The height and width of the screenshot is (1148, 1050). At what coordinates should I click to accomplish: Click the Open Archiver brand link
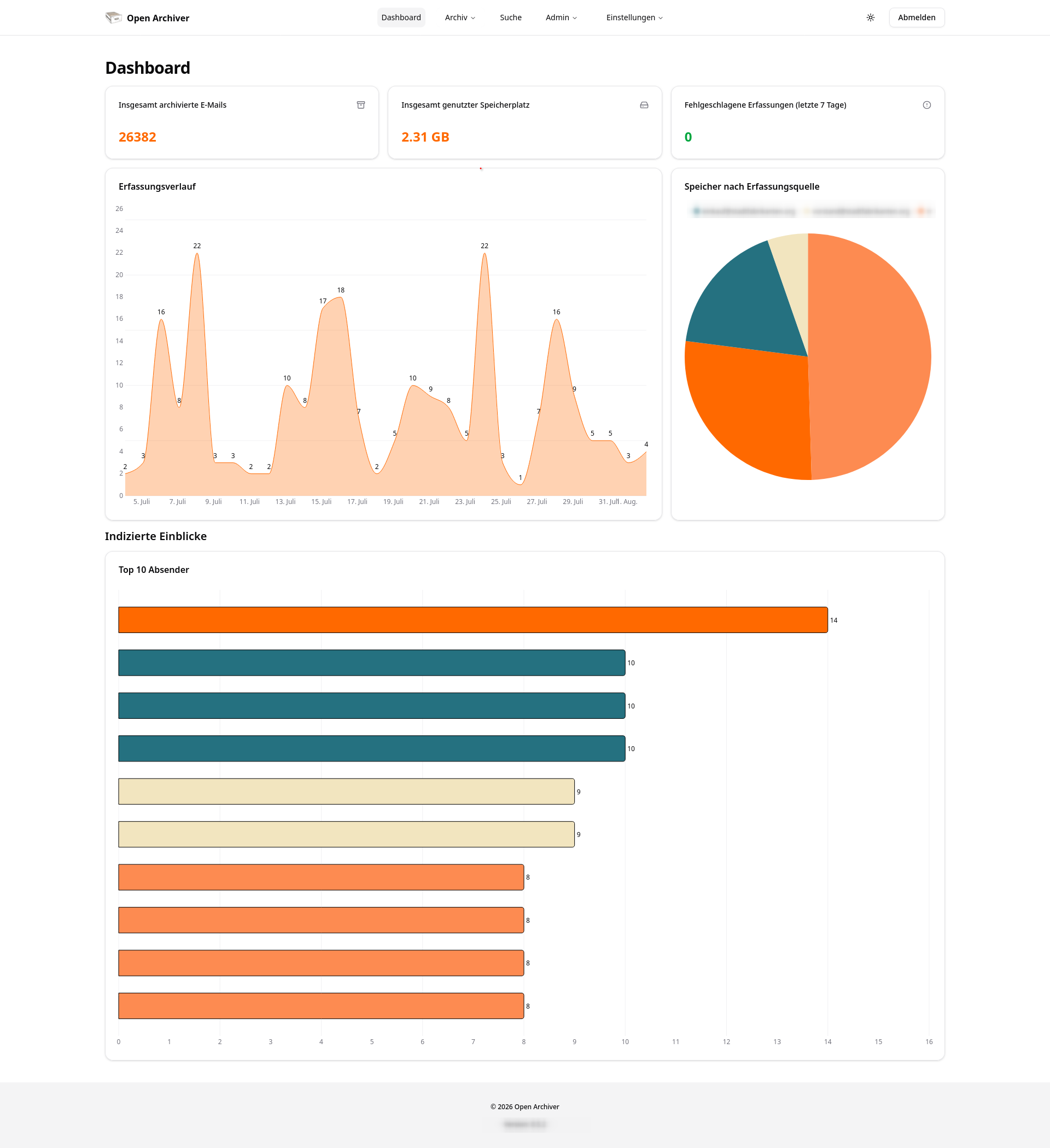coord(147,17)
